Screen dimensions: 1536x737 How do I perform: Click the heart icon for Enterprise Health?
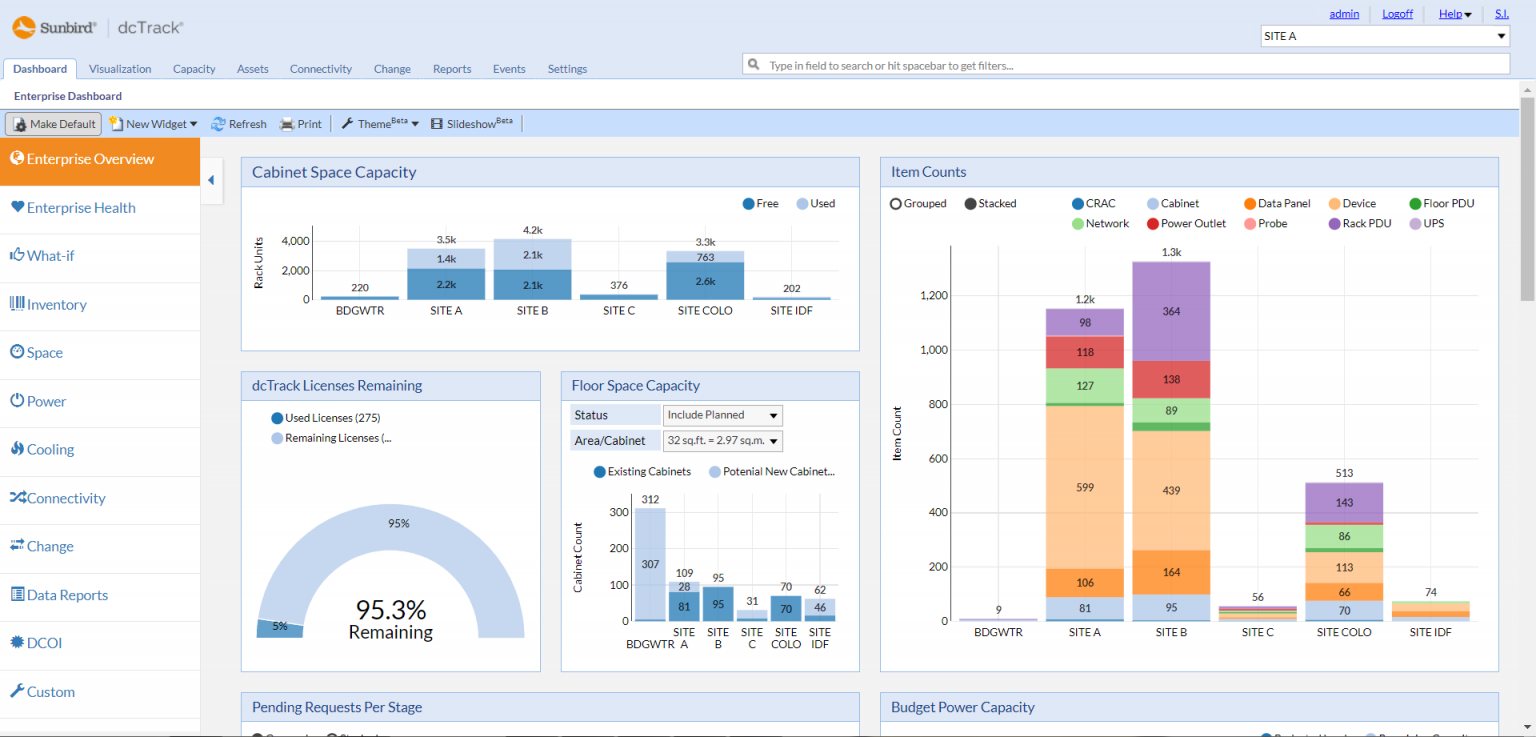pyautogui.click(x=17, y=207)
